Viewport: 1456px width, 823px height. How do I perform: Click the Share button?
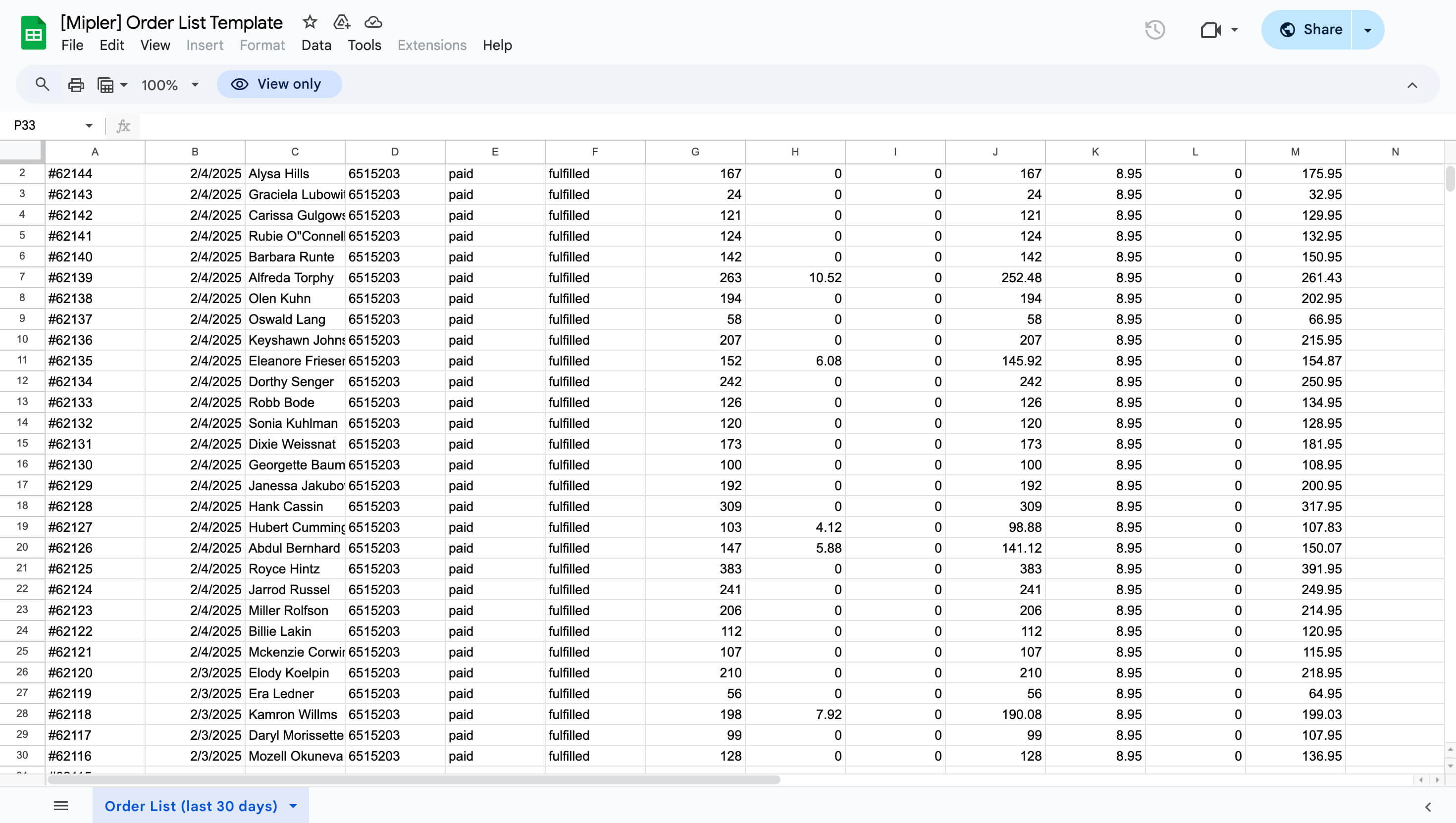click(x=1310, y=29)
